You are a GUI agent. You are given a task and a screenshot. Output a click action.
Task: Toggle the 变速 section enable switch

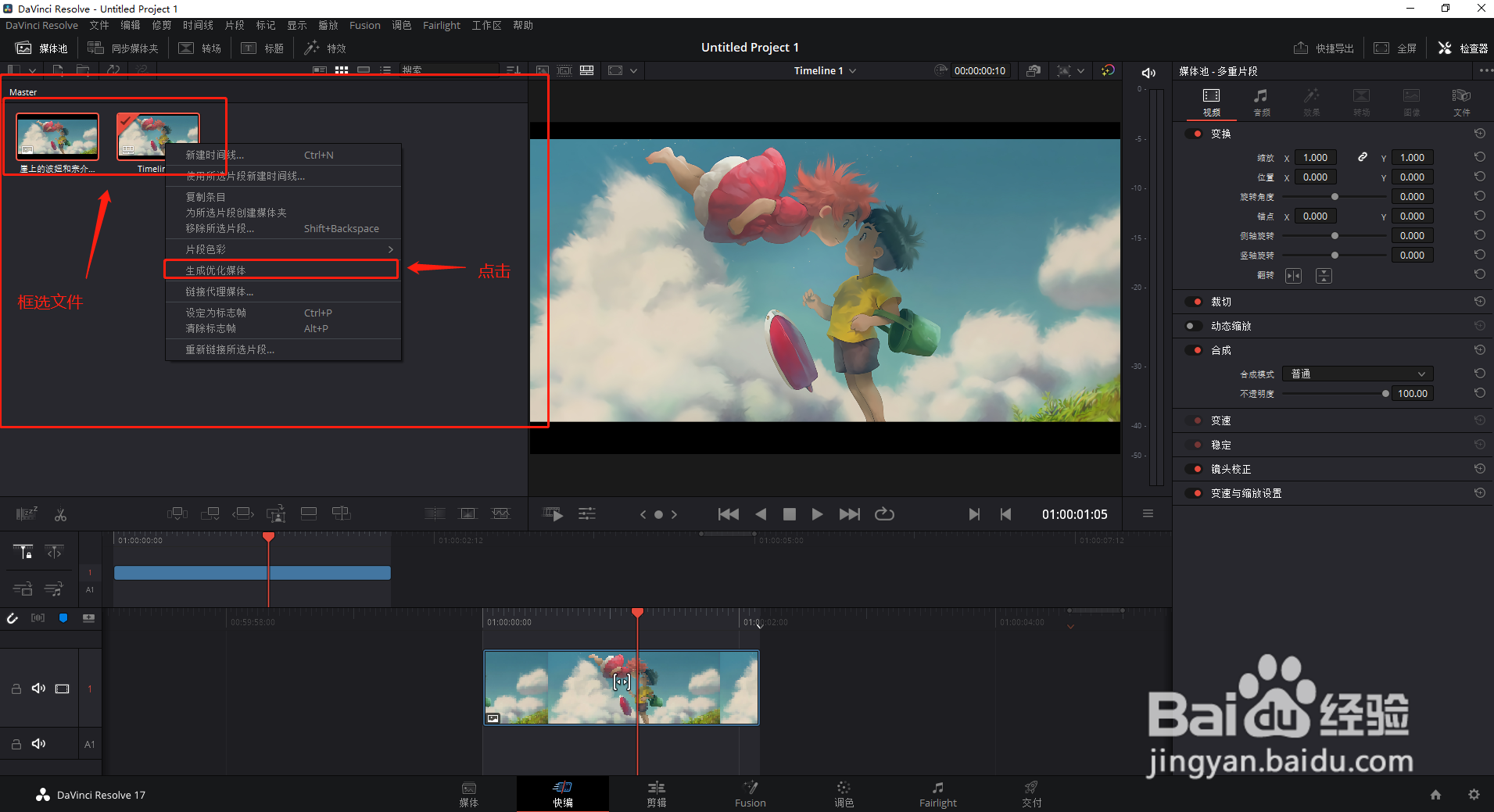click(1194, 420)
